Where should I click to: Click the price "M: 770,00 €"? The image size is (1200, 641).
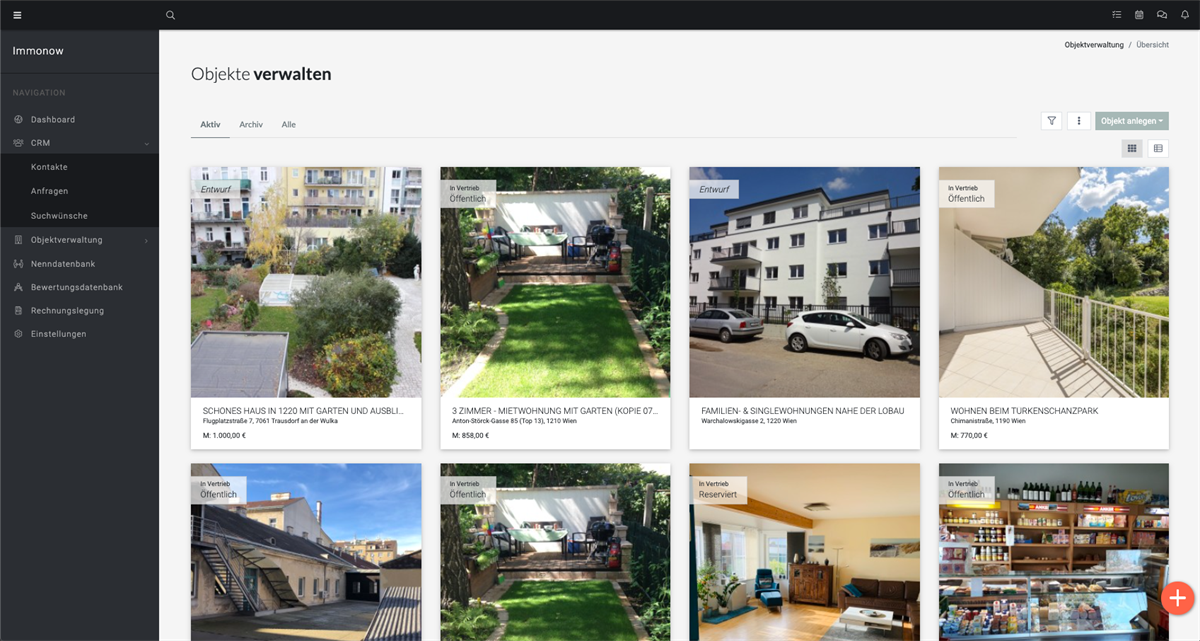pyautogui.click(x=969, y=436)
